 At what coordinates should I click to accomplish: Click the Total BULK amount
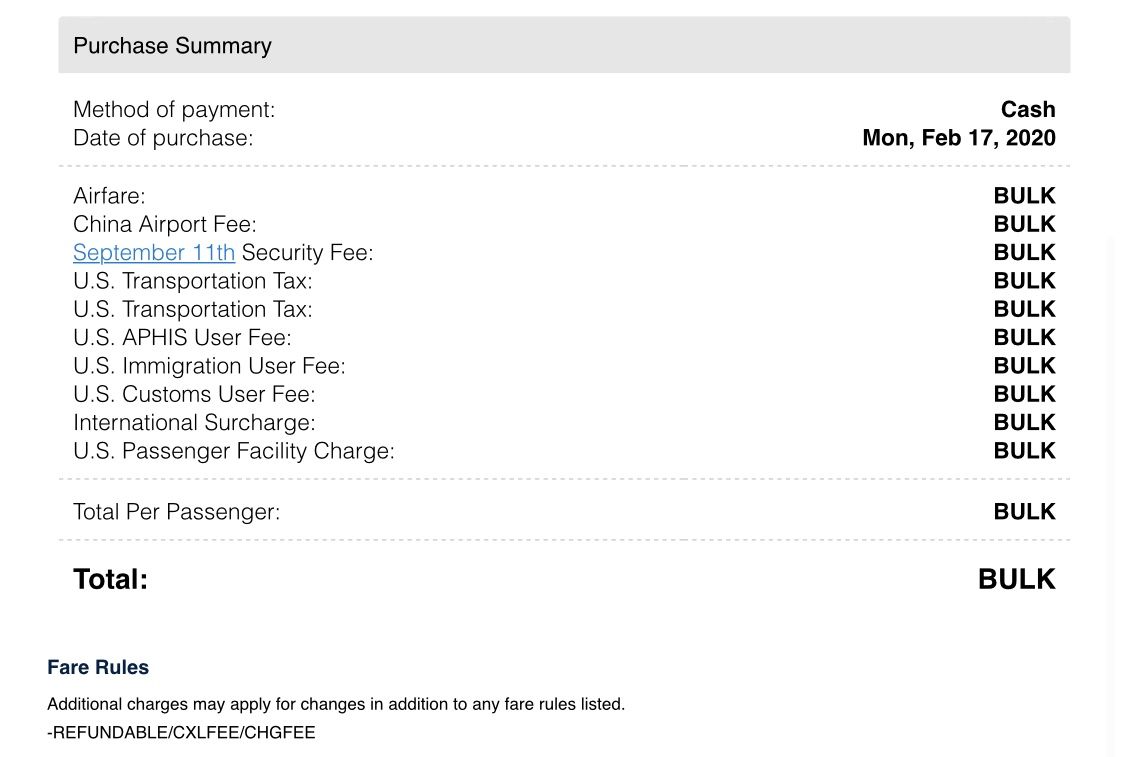[x=1016, y=579]
